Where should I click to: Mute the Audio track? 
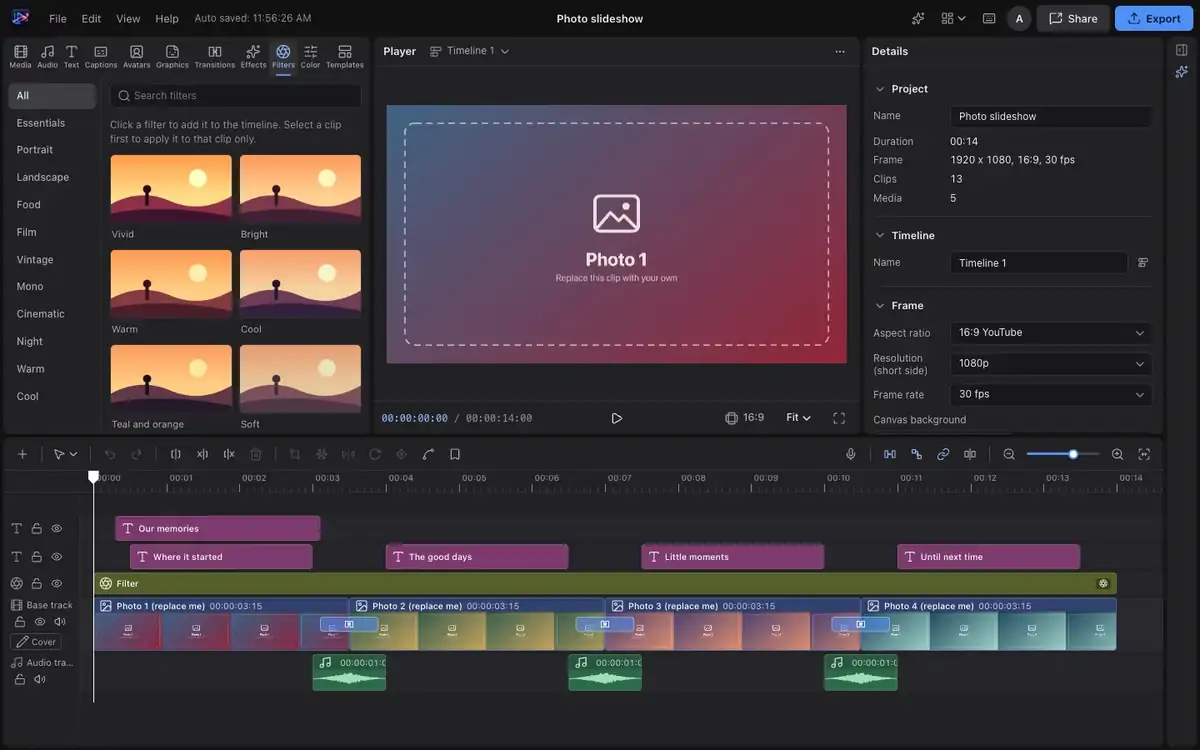(40, 679)
